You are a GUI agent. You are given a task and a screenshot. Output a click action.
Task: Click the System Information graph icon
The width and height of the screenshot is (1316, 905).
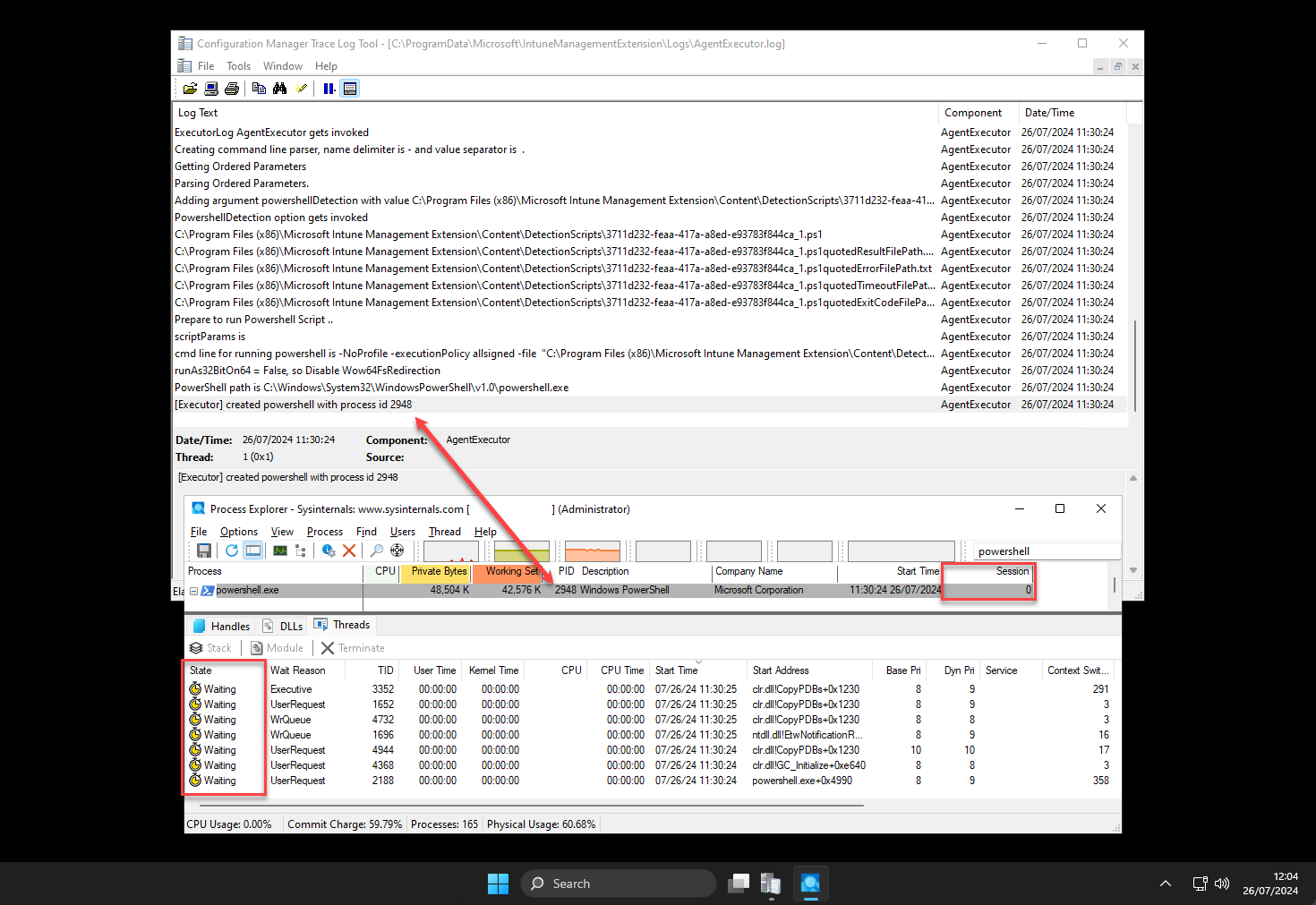point(280,551)
